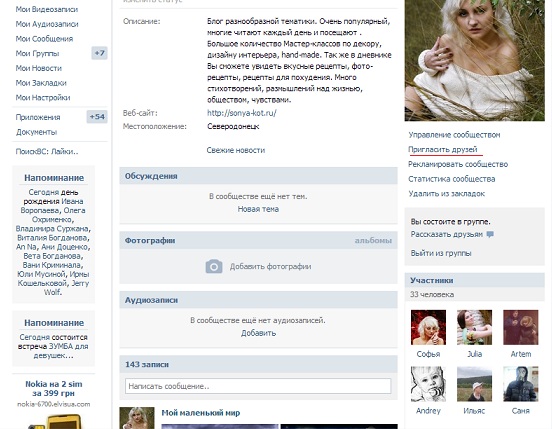
Task: Open the +54 counter badge beside Приложения
Action: [97, 117]
